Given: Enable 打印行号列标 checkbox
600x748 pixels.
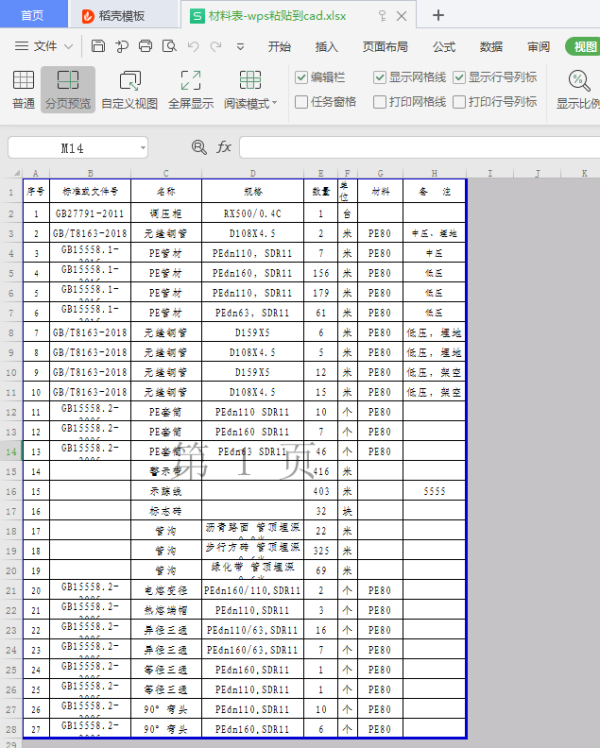Looking at the screenshot, I should 459,102.
